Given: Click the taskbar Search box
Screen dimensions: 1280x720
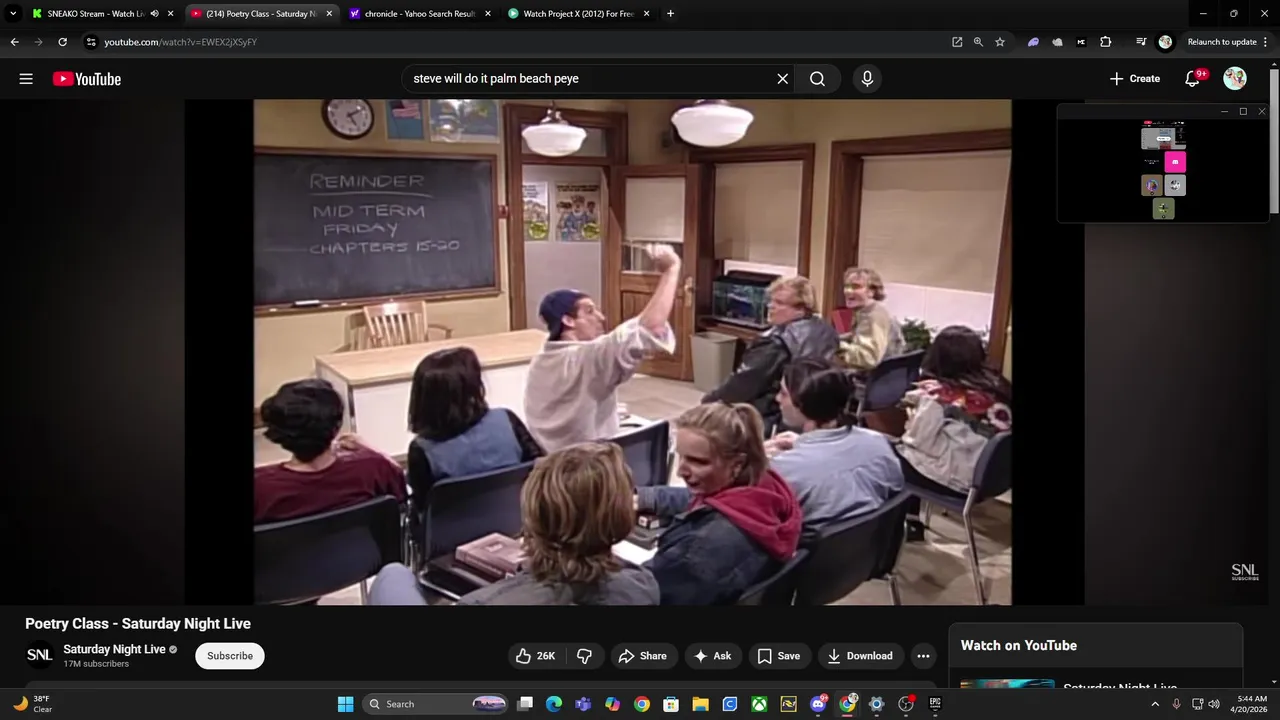Looking at the screenshot, I should click(436, 704).
